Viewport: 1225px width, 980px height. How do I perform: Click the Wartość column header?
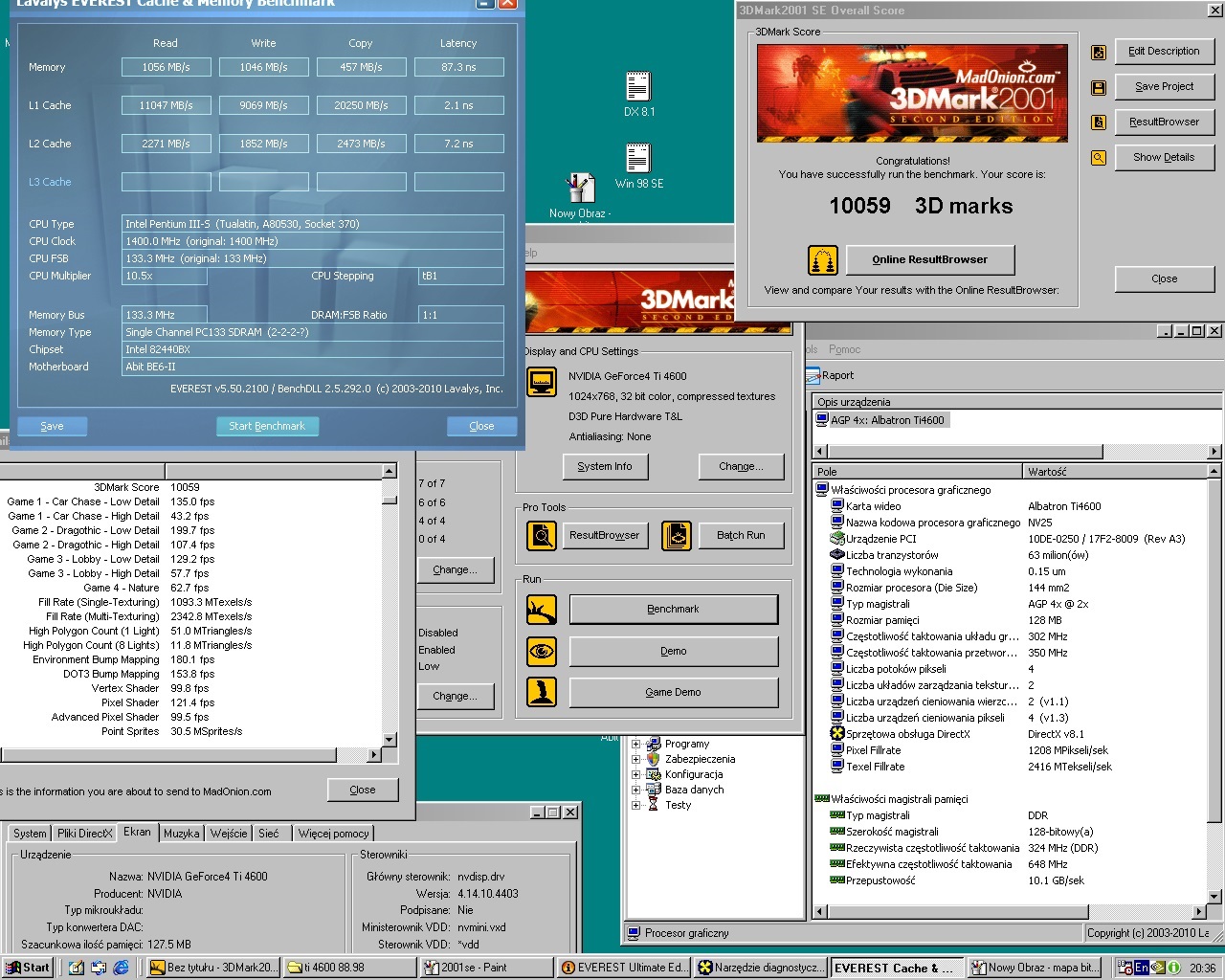click(1115, 472)
